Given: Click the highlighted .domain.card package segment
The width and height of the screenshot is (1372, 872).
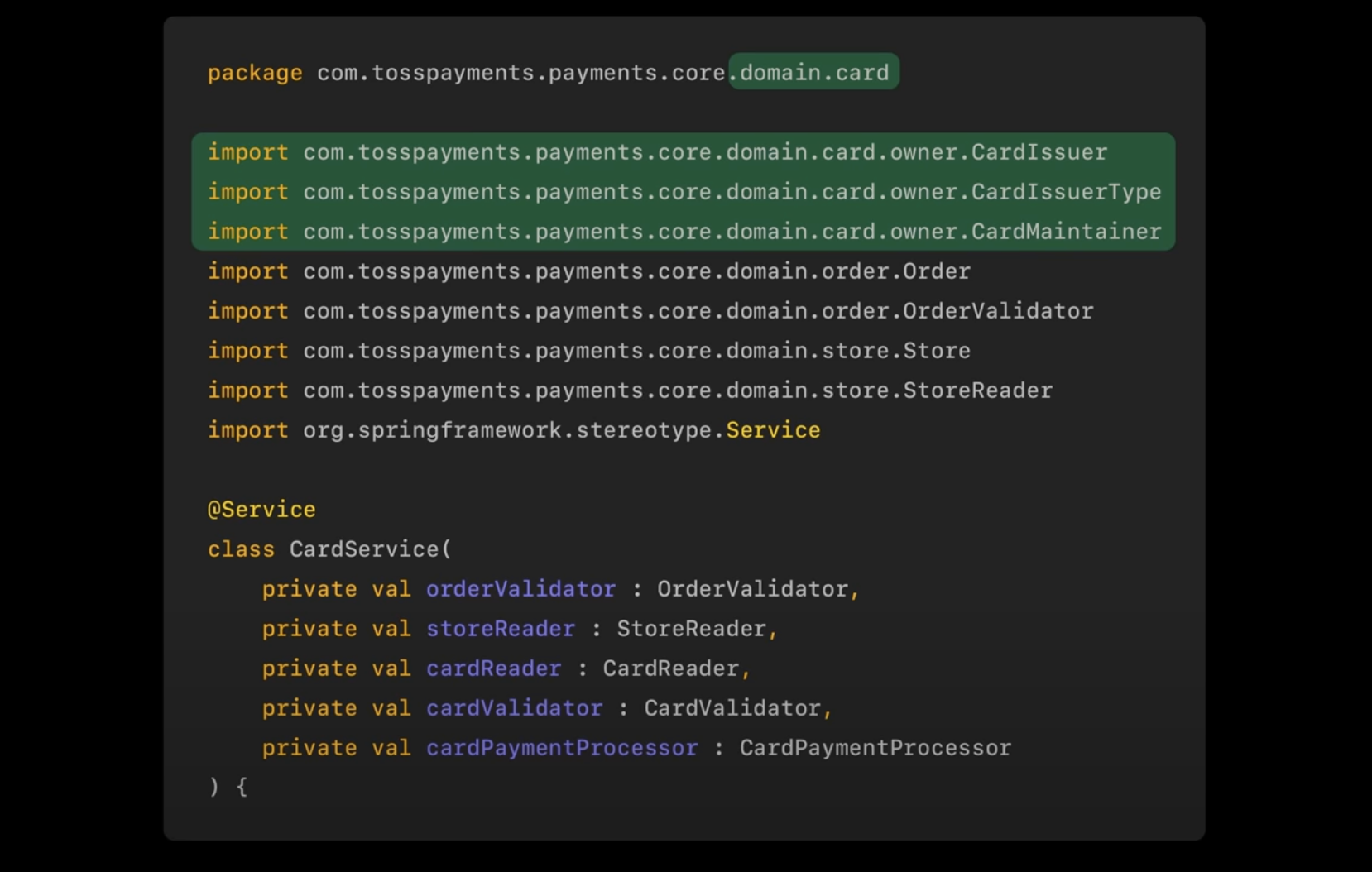Looking at the screenshot, I should (x=813, y=73).
